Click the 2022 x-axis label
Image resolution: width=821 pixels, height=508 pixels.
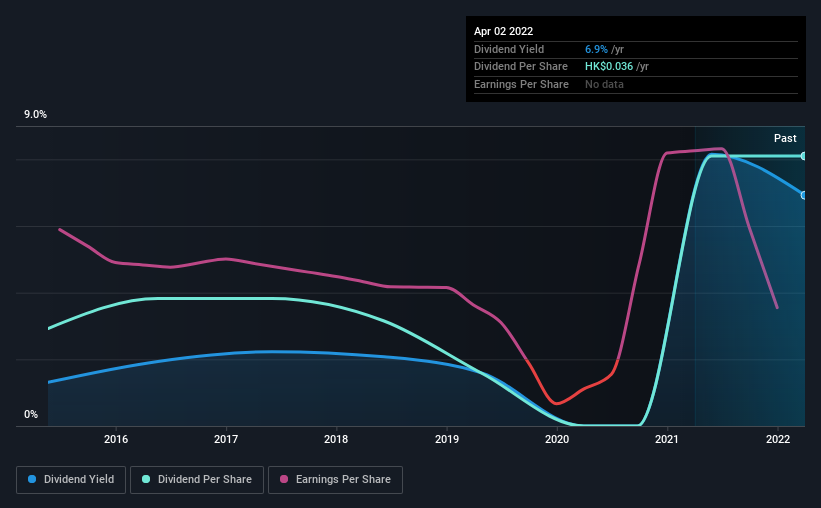click(x=778, y=438)
